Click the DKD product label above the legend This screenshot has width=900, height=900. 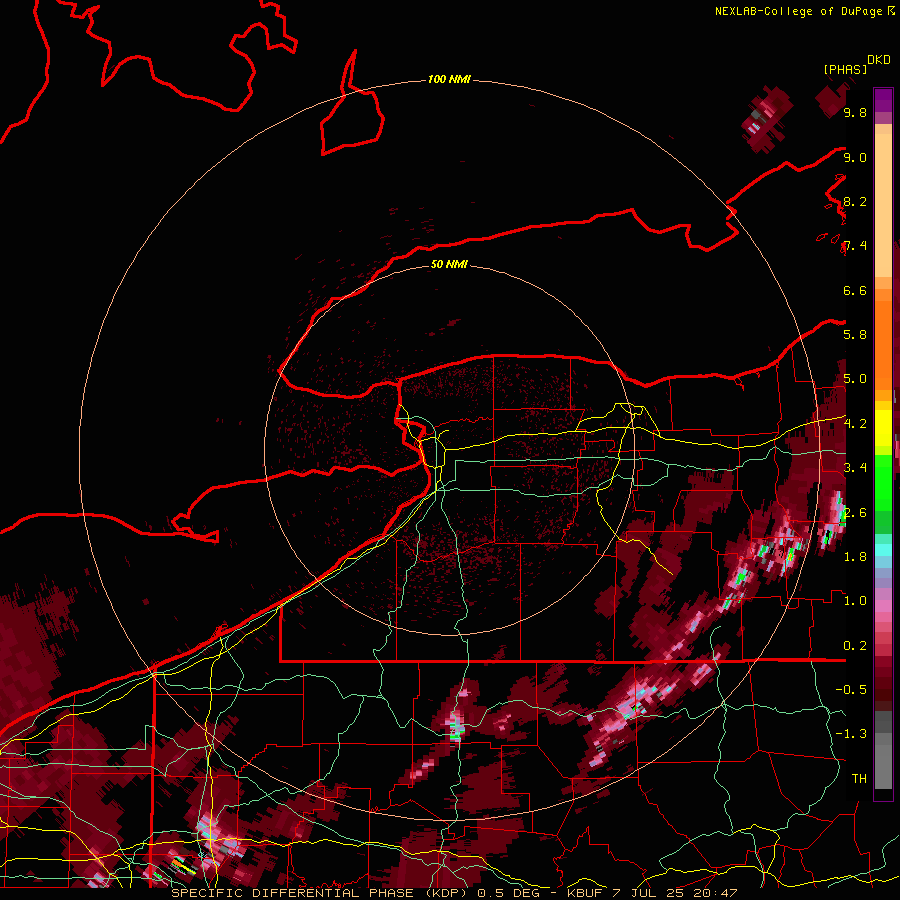click(879, 60)
